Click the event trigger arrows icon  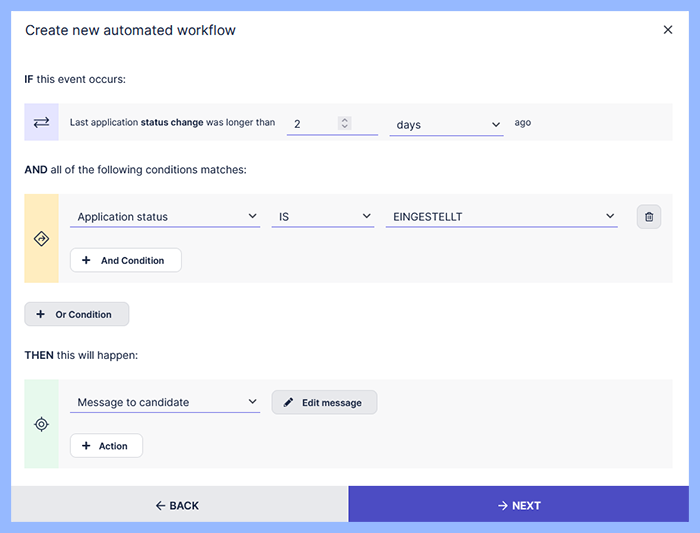pyautogui.click(x=41, y=122)
